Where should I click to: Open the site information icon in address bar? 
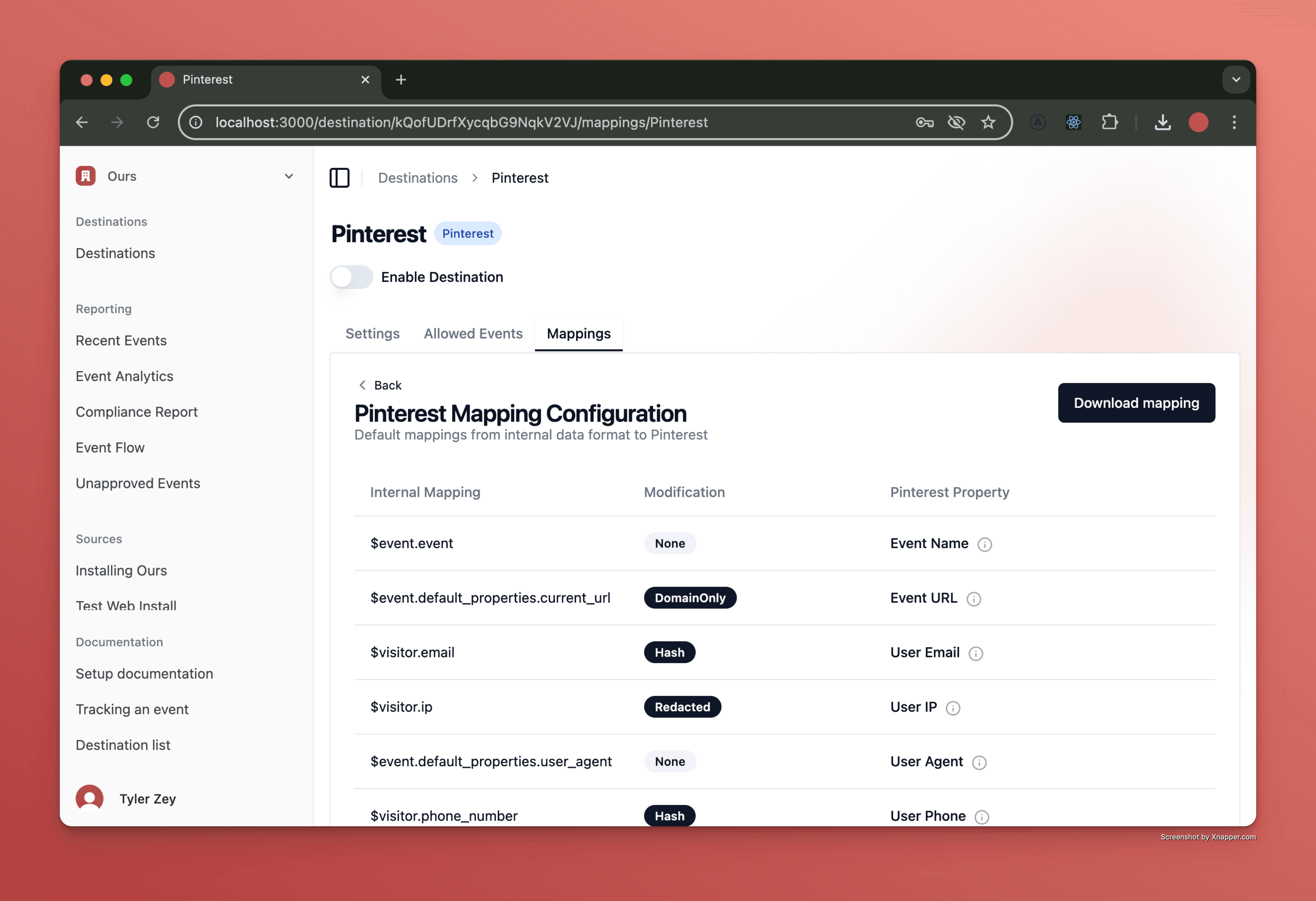(x=196, y=122)
